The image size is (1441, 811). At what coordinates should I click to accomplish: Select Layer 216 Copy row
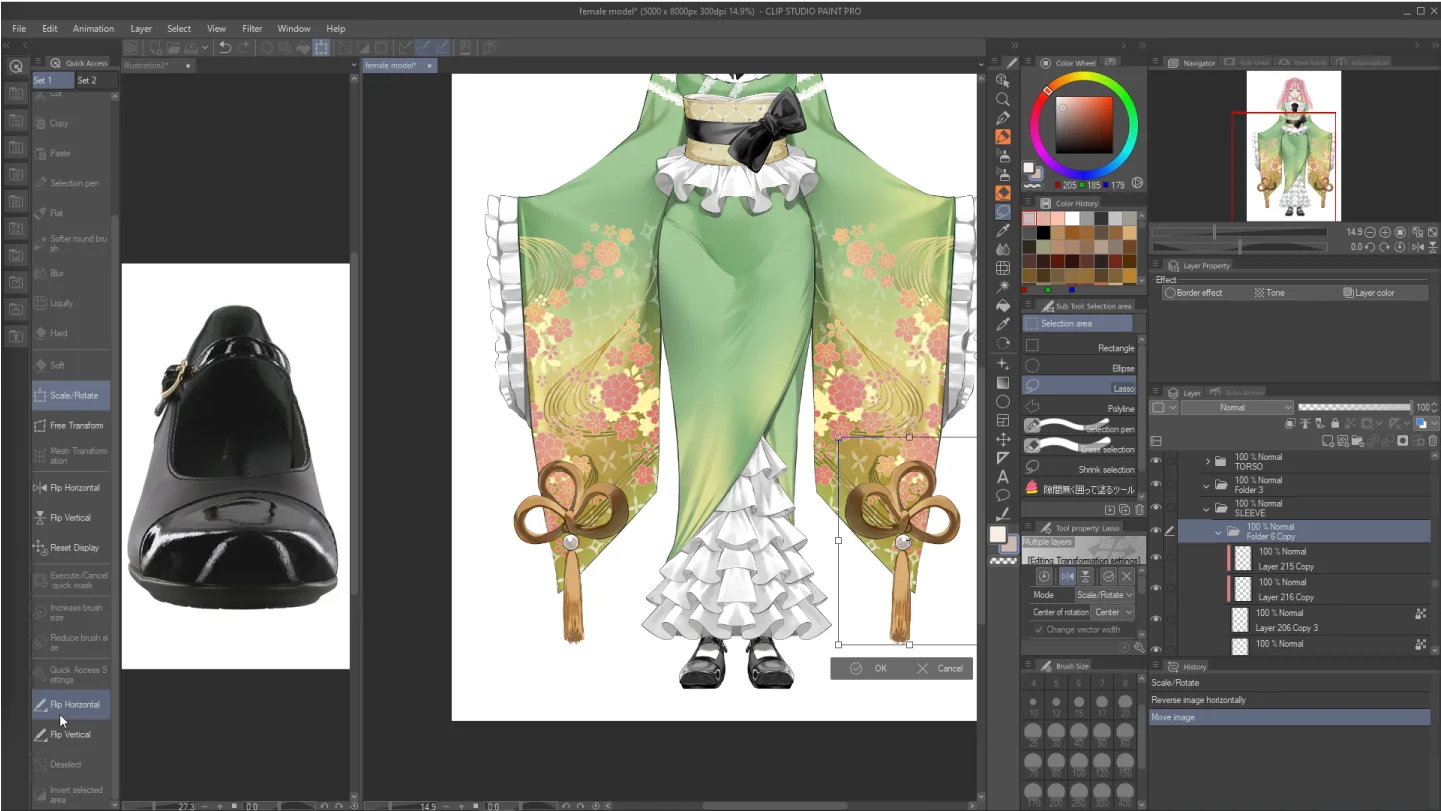click(1304, 589)
